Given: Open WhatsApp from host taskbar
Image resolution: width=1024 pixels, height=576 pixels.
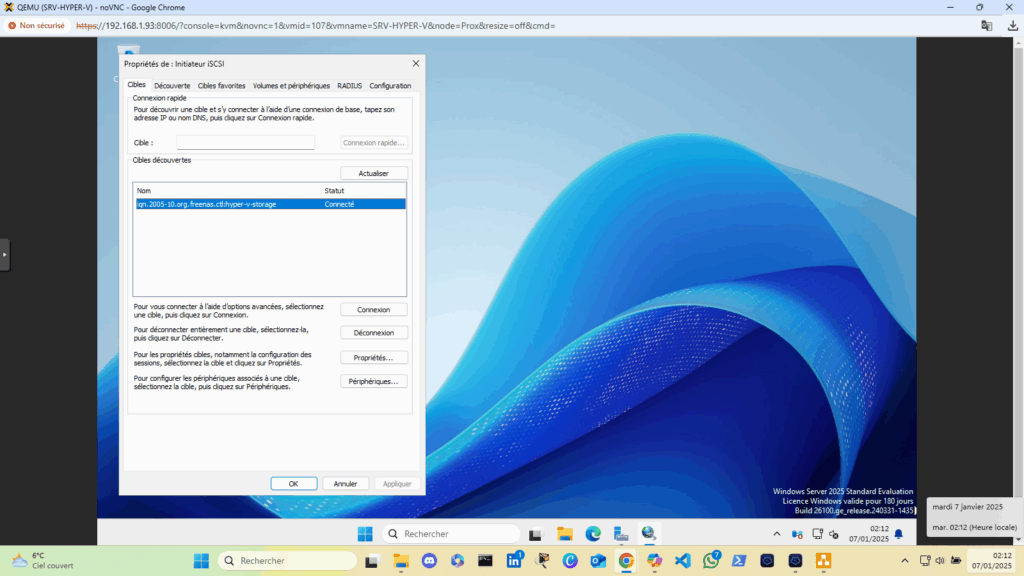Looking at the screenshot, I should tap(711, 560).
